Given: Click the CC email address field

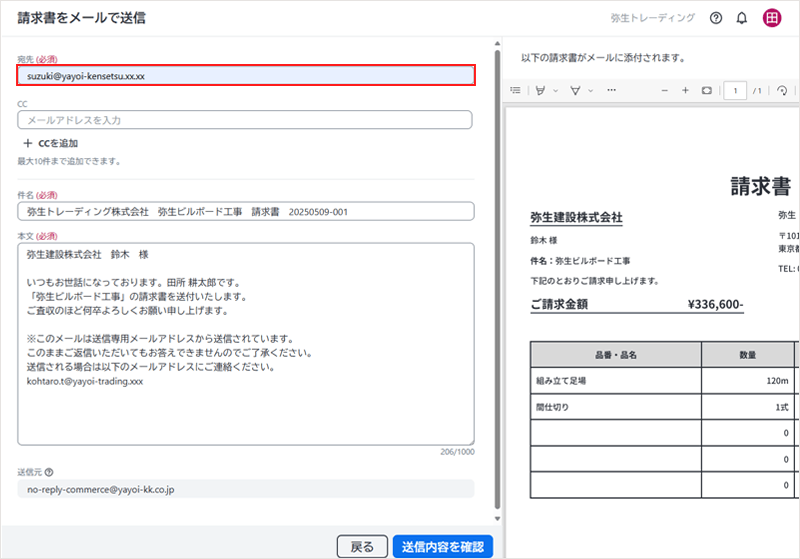Looking at the screenshot, I should coord(245,120).
